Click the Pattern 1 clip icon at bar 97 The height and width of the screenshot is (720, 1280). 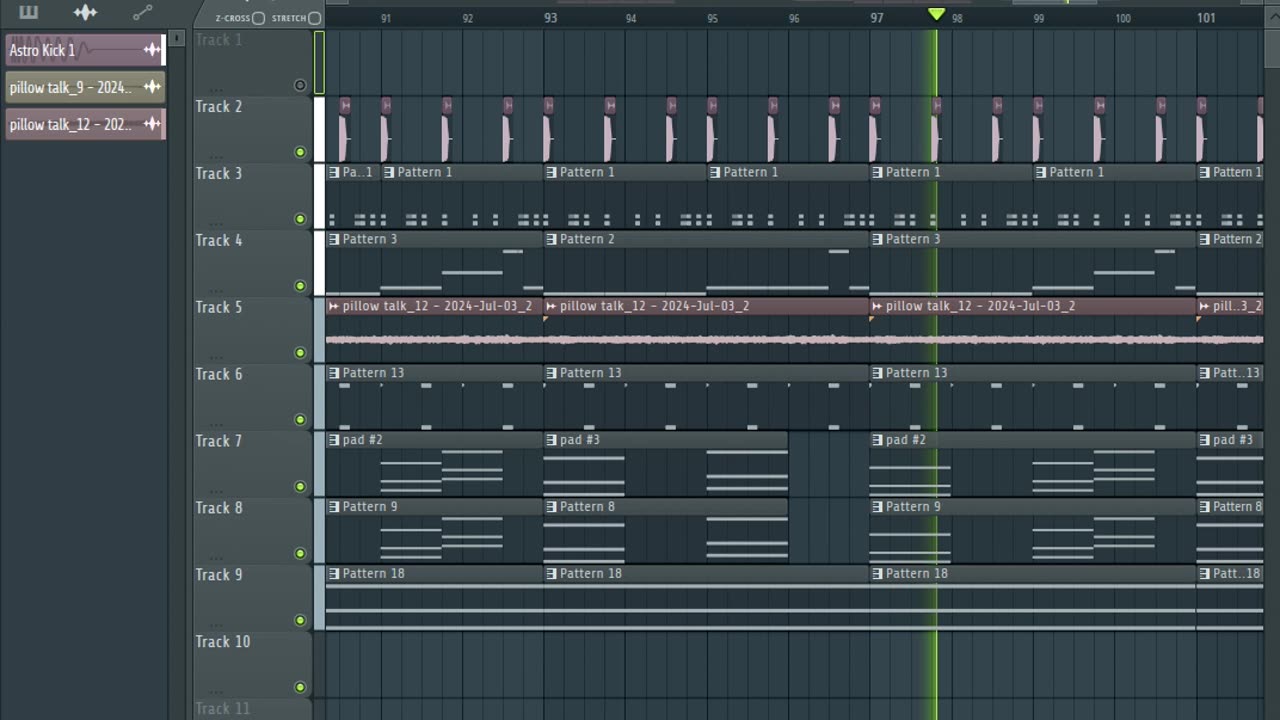(877, 172)
